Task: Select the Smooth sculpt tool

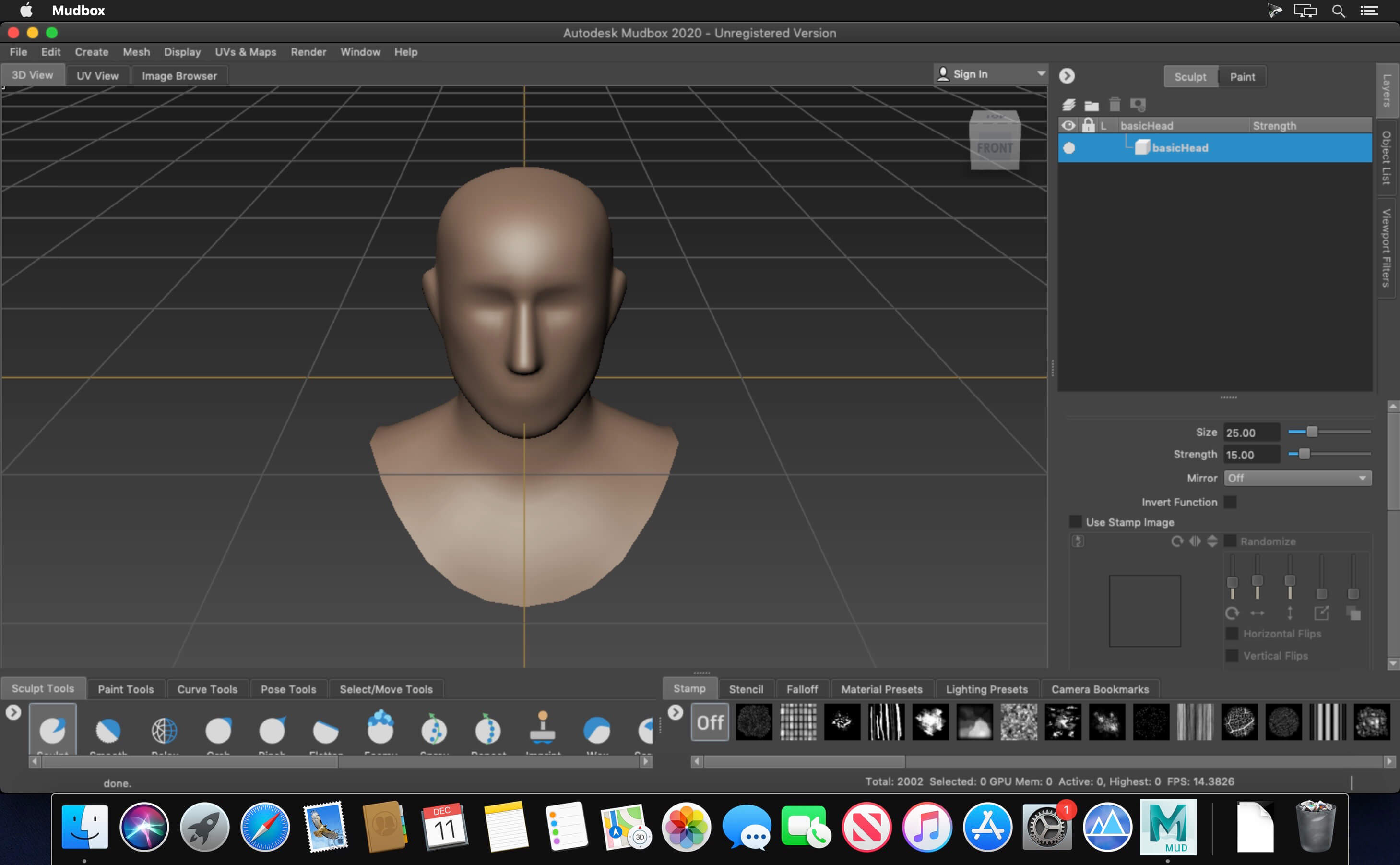Action: pos(109,729)
